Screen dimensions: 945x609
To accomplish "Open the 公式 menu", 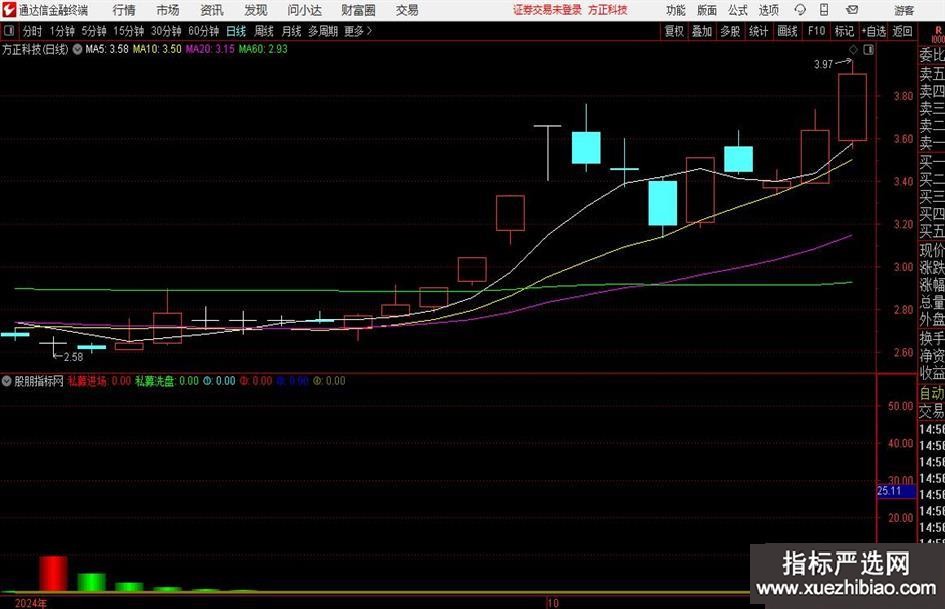I will point(738,10).
